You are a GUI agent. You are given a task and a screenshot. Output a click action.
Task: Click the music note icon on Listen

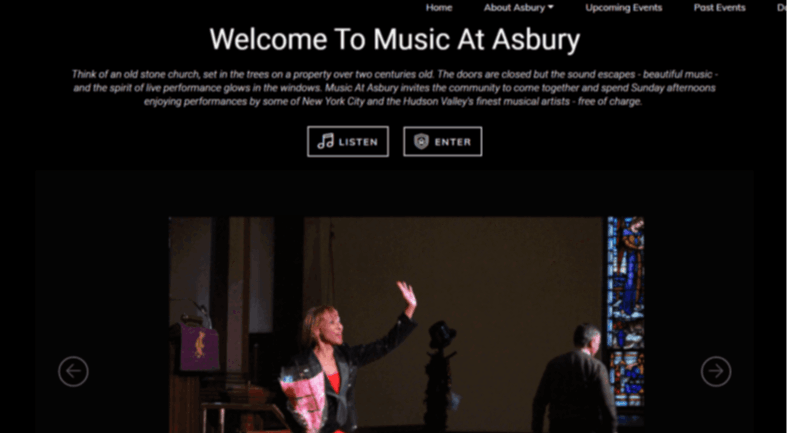coord(325,141)
